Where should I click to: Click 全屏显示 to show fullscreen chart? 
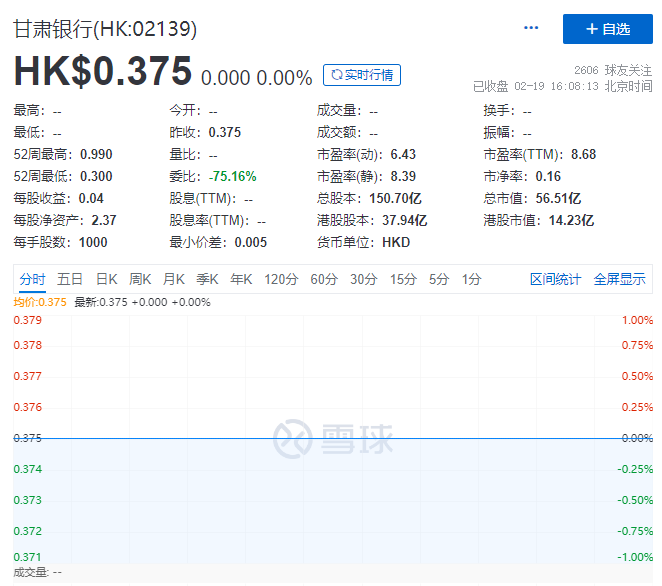619,279
